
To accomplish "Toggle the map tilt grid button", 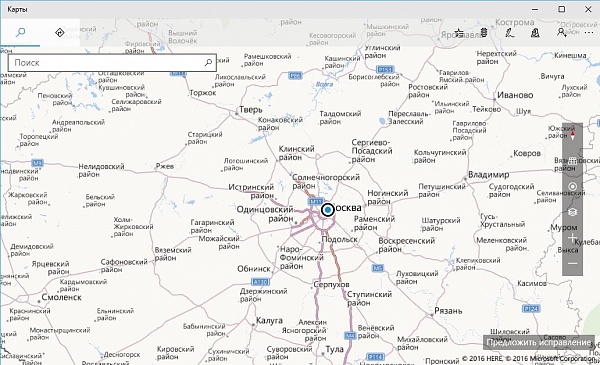I will pos(572,161).
